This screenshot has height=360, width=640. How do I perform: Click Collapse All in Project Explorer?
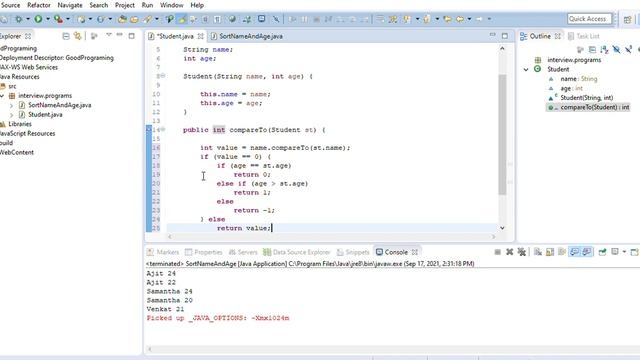[66, 36]
